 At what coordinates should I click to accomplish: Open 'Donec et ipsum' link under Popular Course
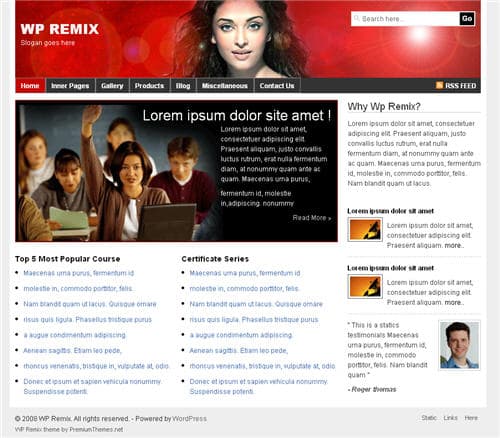click(92, 386)
